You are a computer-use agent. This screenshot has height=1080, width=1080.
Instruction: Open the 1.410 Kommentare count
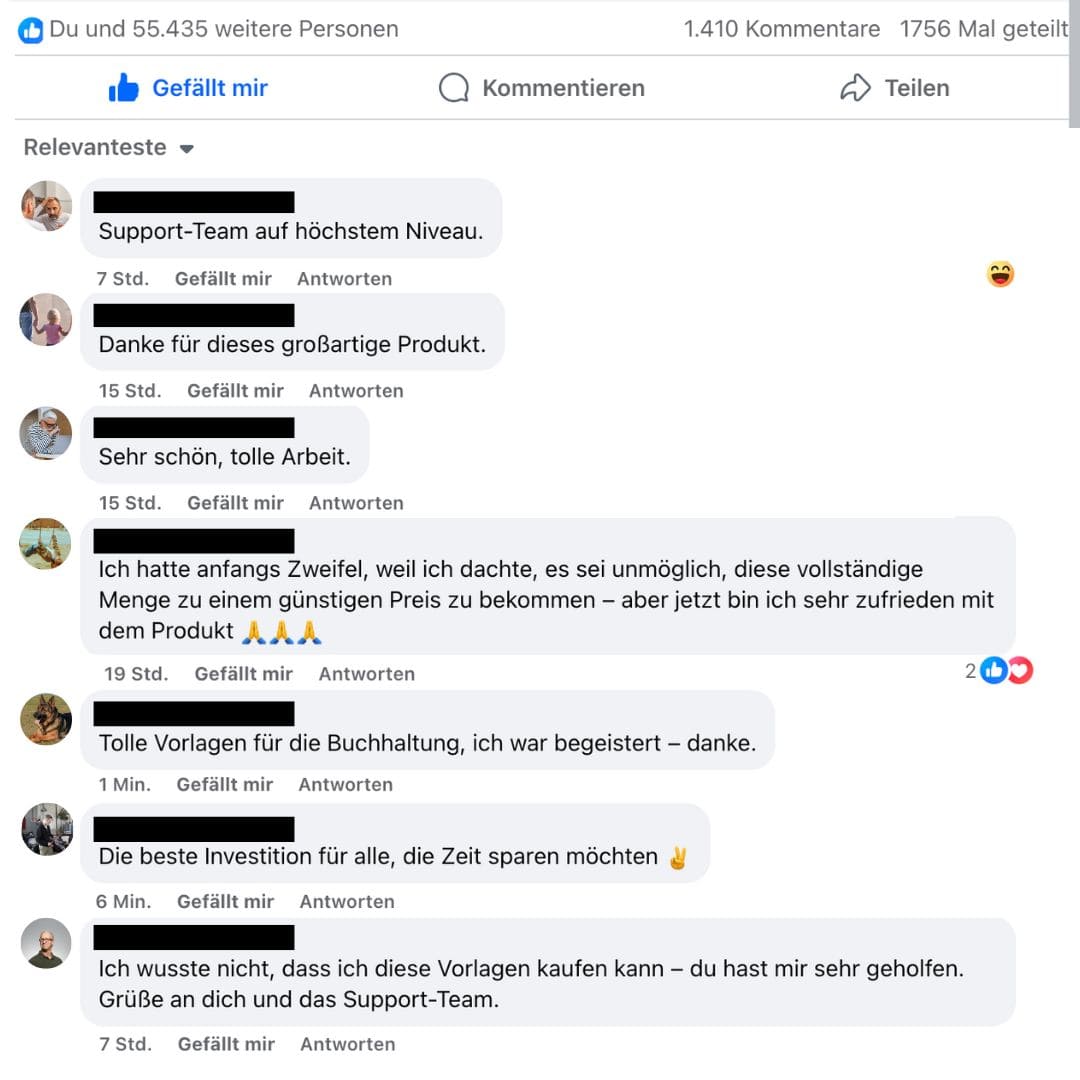(x=782, y=29)
